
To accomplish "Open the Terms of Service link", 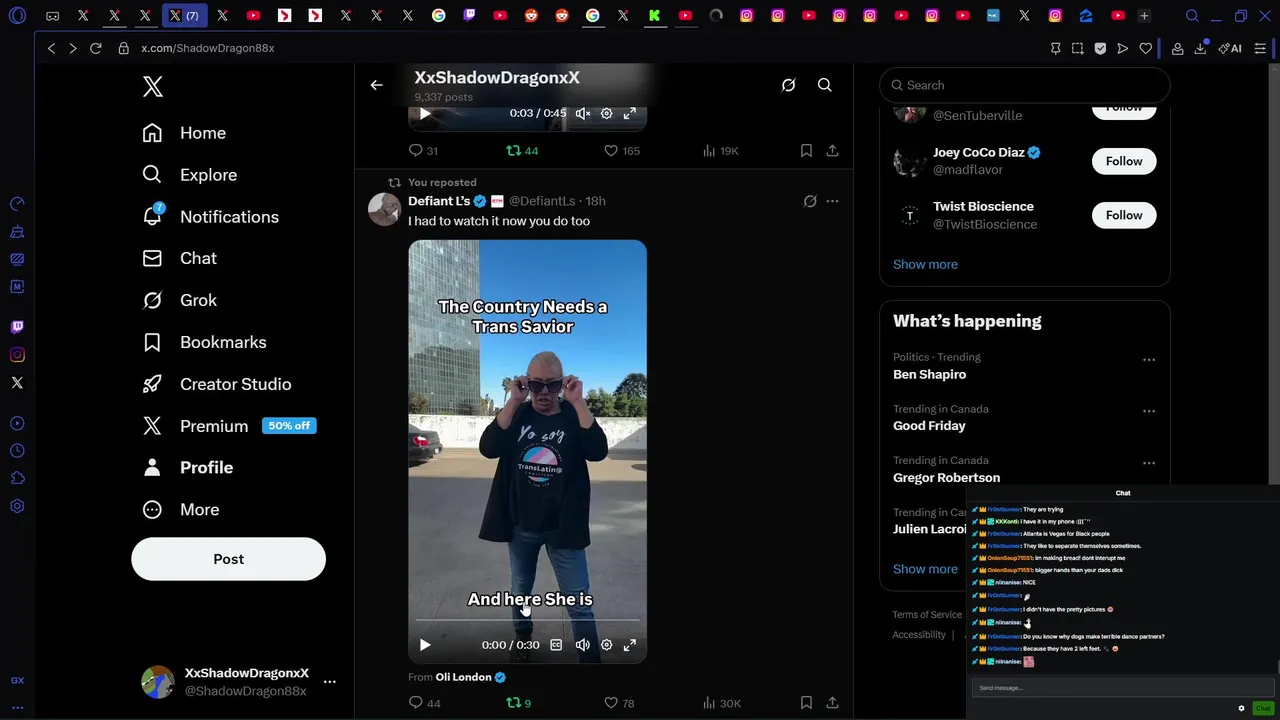I will [927, 615].
